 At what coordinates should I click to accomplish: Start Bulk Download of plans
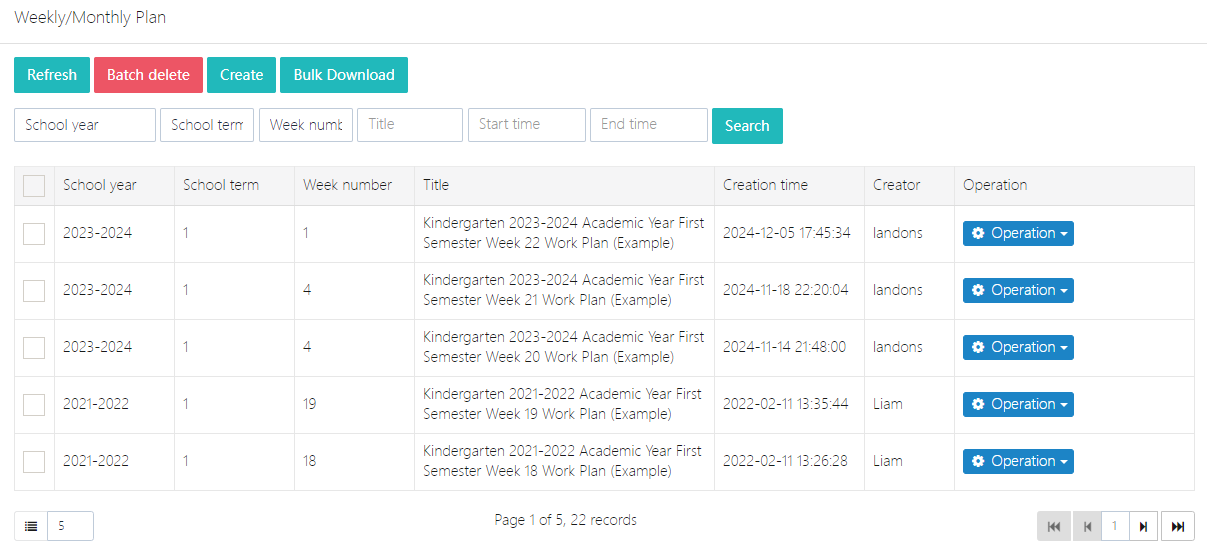pos(344,75)
